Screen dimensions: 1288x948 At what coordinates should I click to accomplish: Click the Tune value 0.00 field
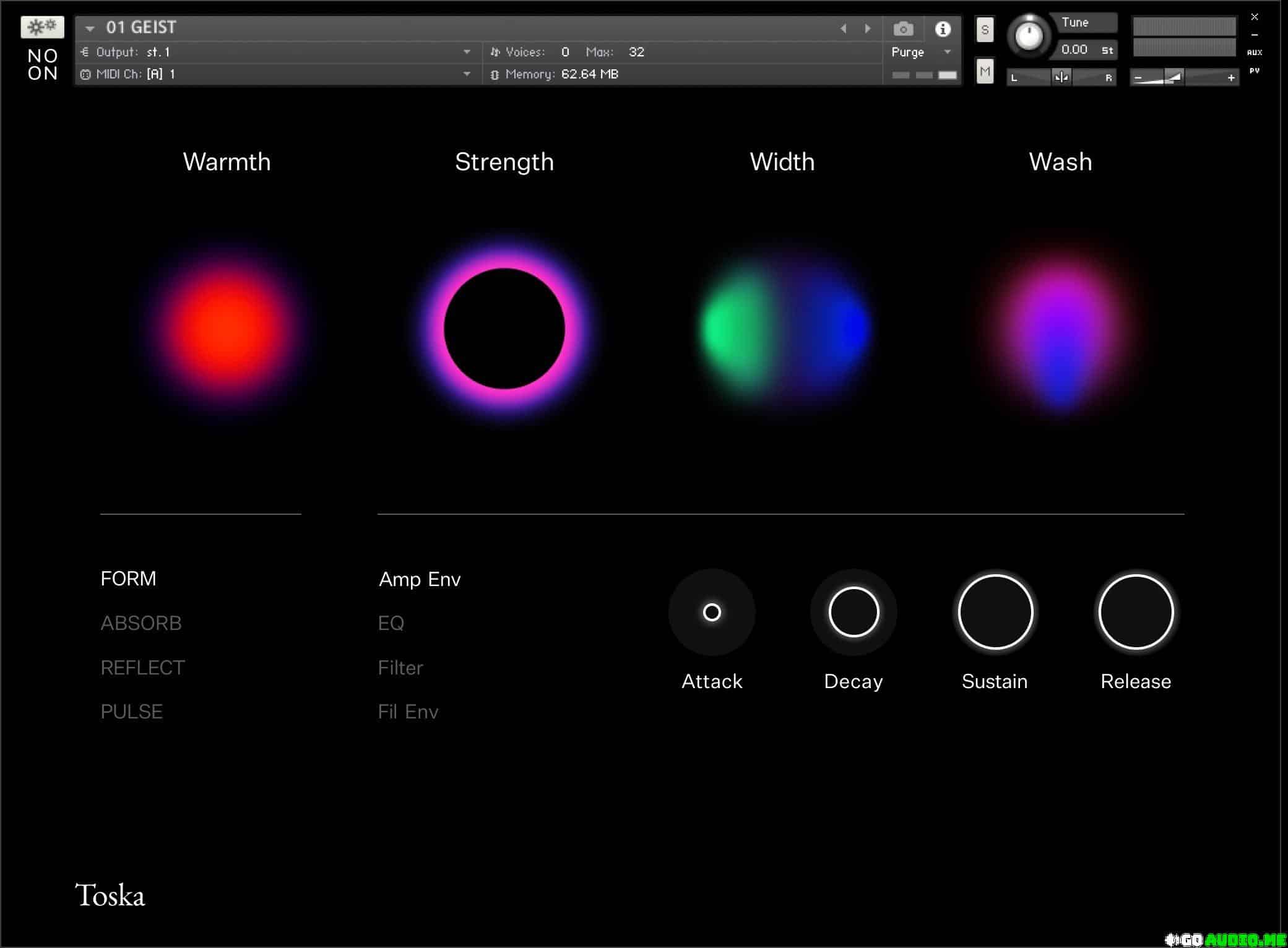click(1074, 50)
